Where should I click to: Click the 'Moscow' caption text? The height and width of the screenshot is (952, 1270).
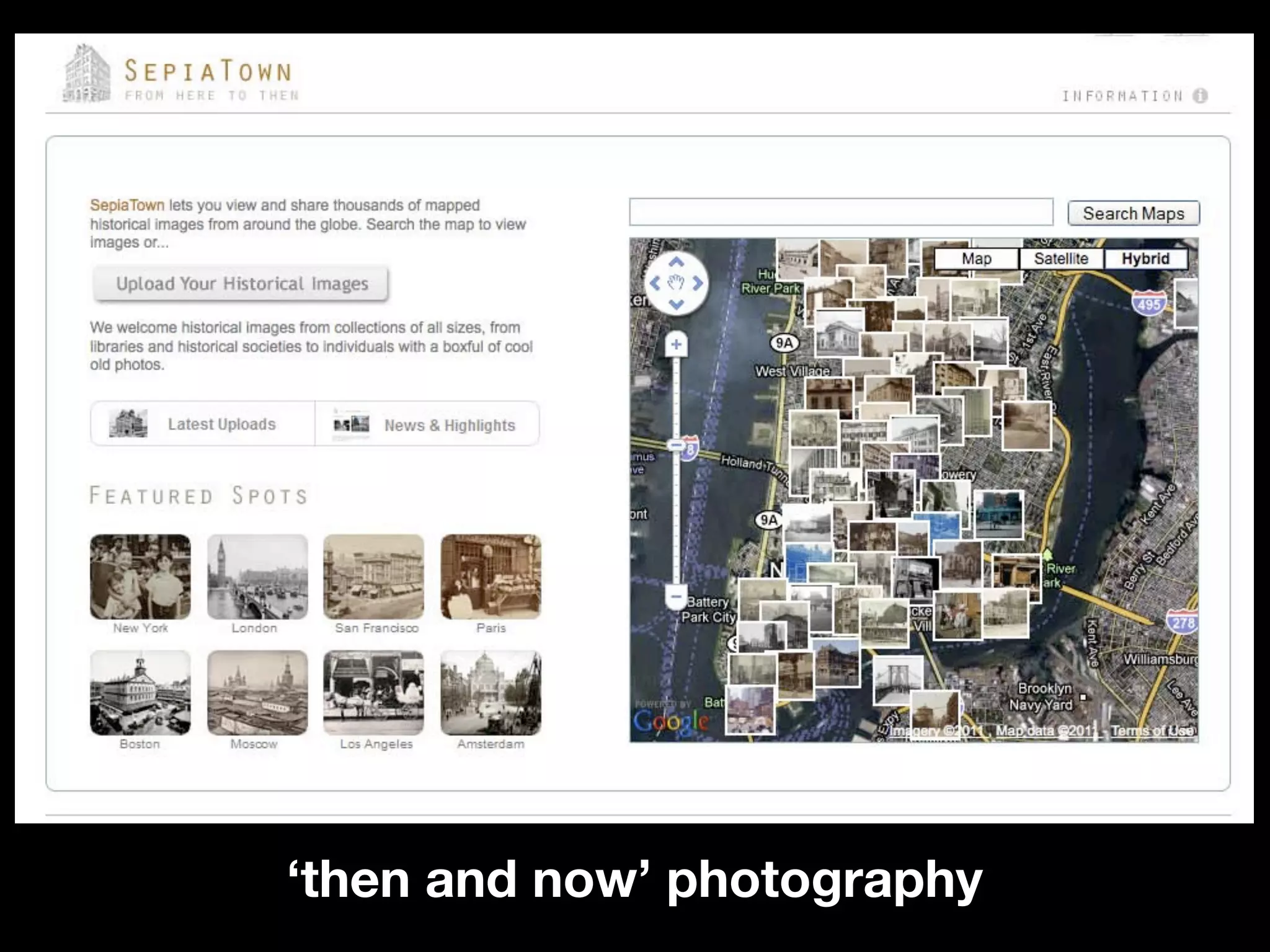(254, 744)
